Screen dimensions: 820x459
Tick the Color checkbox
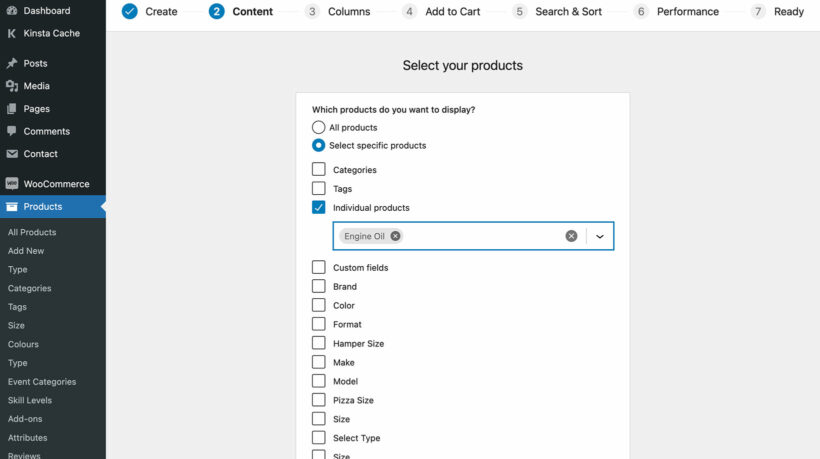pos(318,305)
